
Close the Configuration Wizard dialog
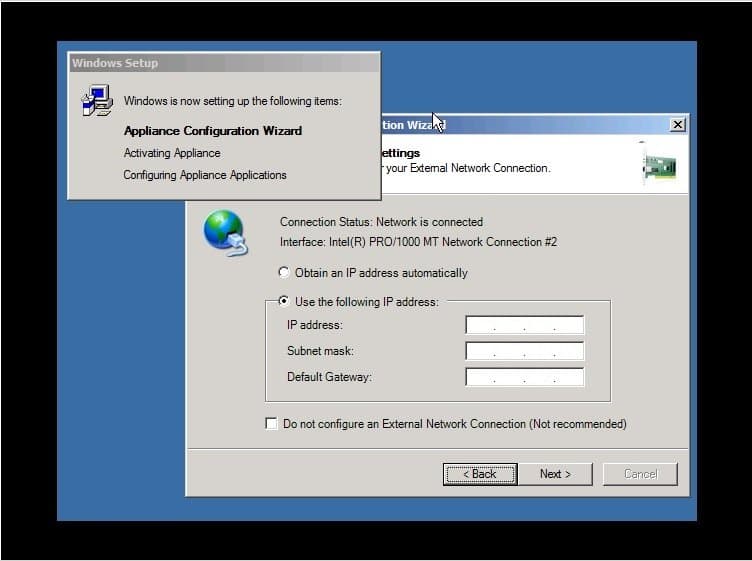[678, 125]
